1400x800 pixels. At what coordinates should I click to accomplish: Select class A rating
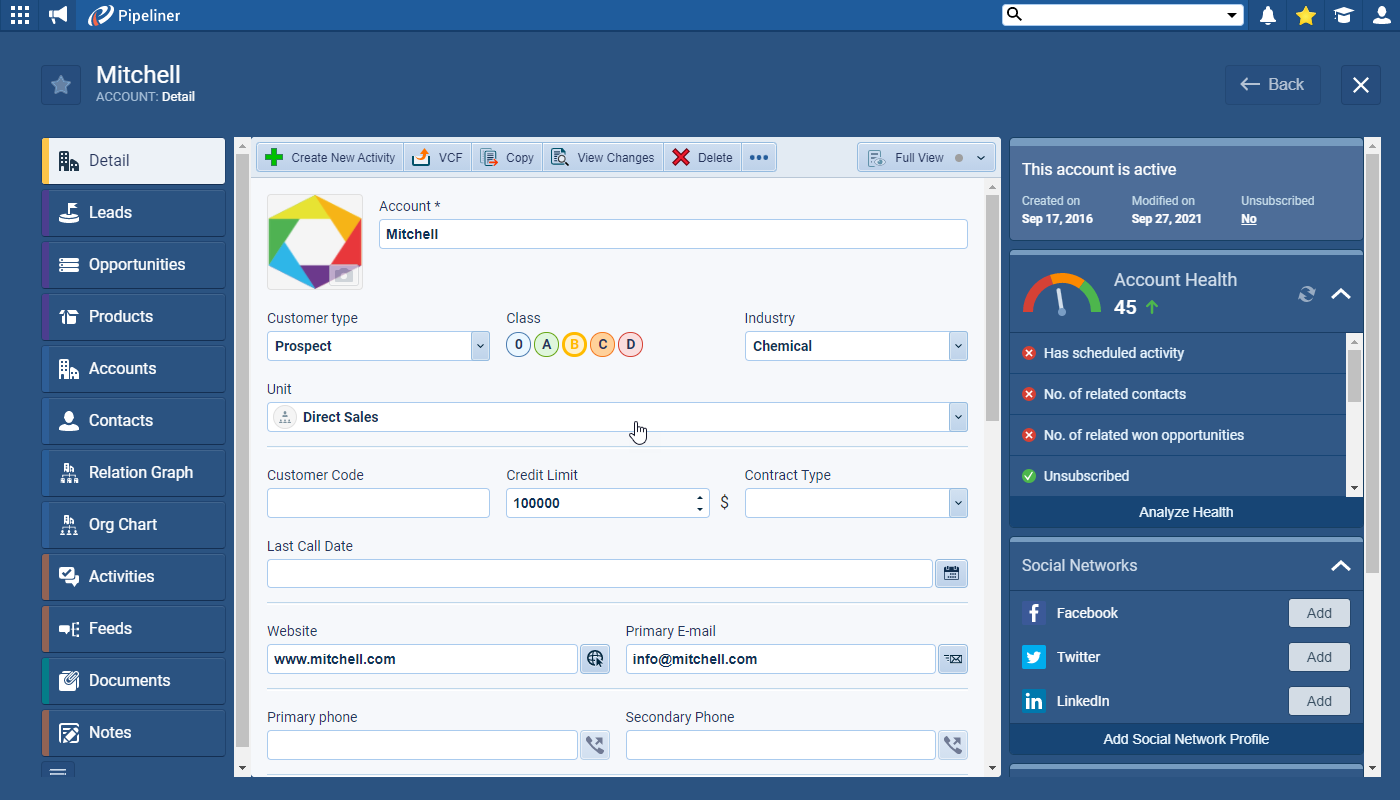546,345
